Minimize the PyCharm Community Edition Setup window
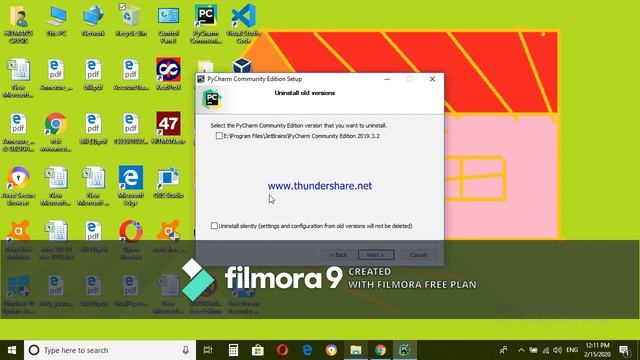 pos(387,79)
